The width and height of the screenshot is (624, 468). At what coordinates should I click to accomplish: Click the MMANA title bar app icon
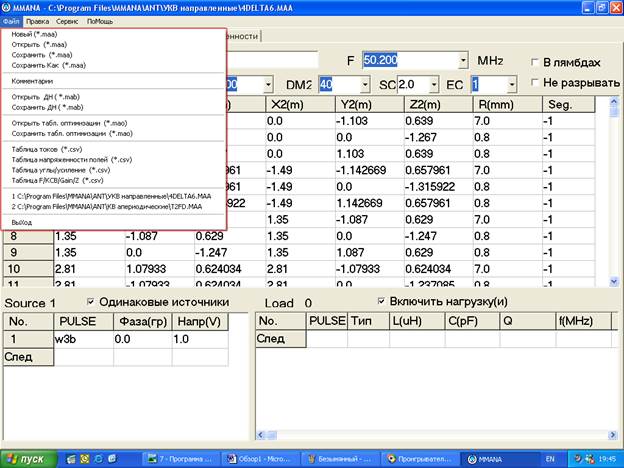click(7, 8)
